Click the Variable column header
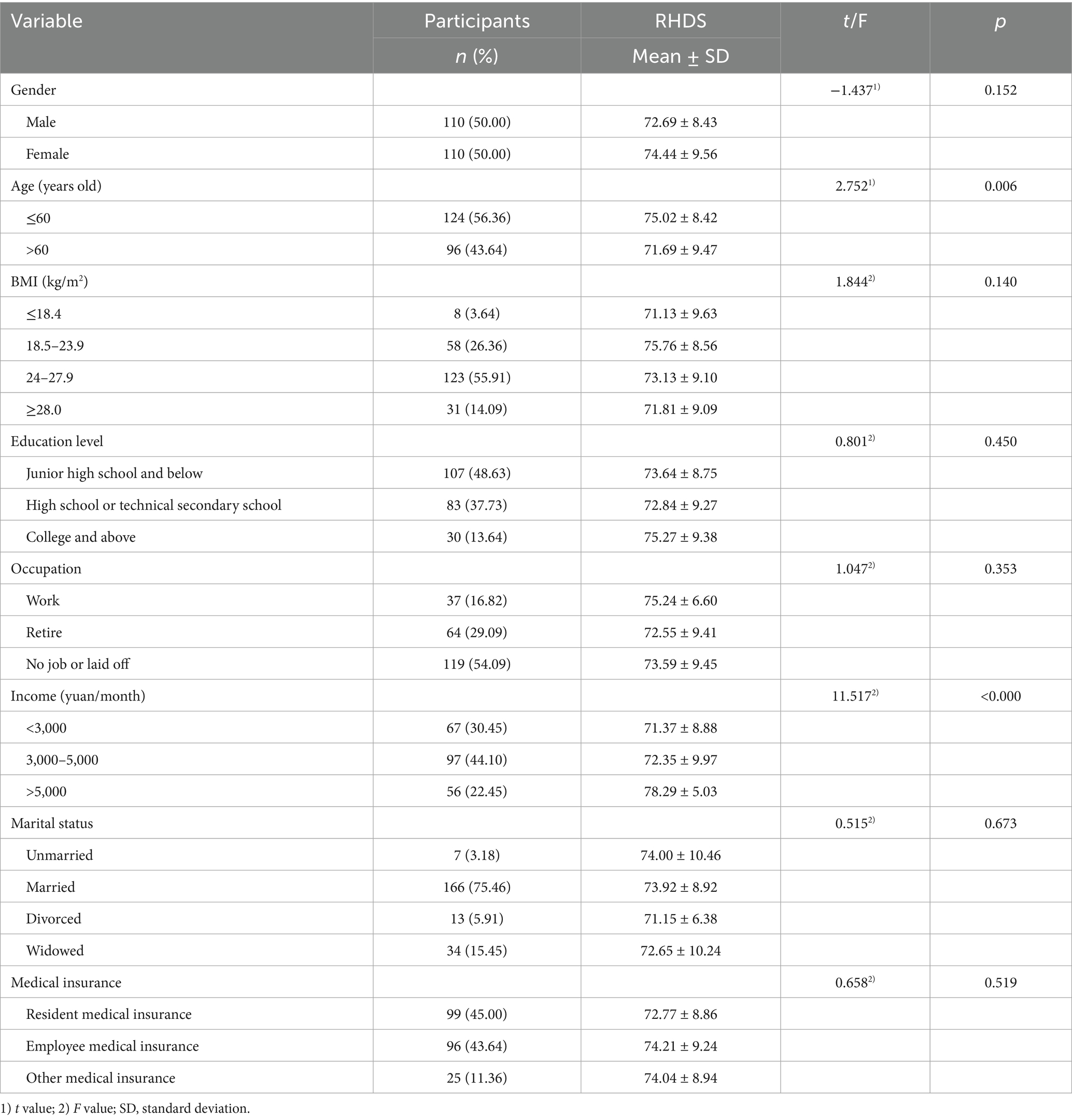This screenshot has width=1072, height=1120. (47, 22)
